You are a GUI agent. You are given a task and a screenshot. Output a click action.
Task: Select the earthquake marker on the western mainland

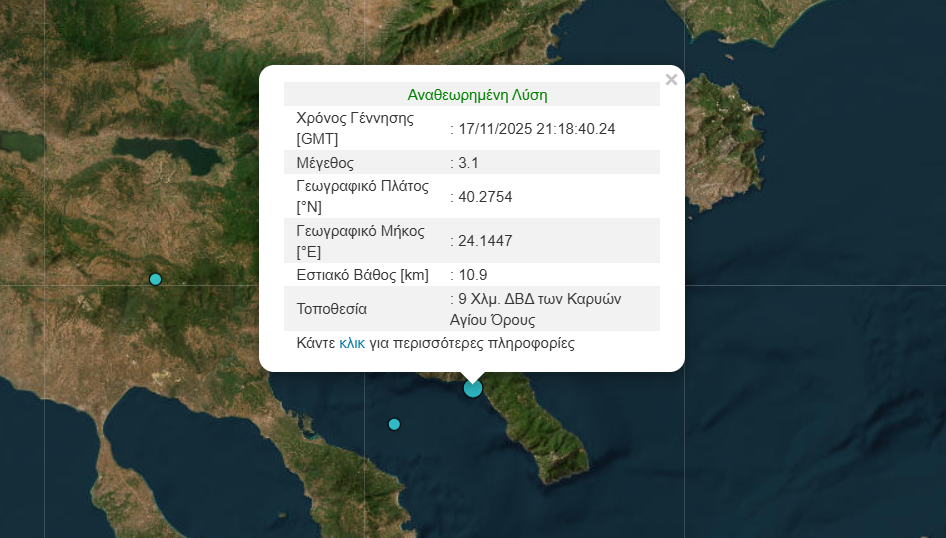tap(155, 279)
